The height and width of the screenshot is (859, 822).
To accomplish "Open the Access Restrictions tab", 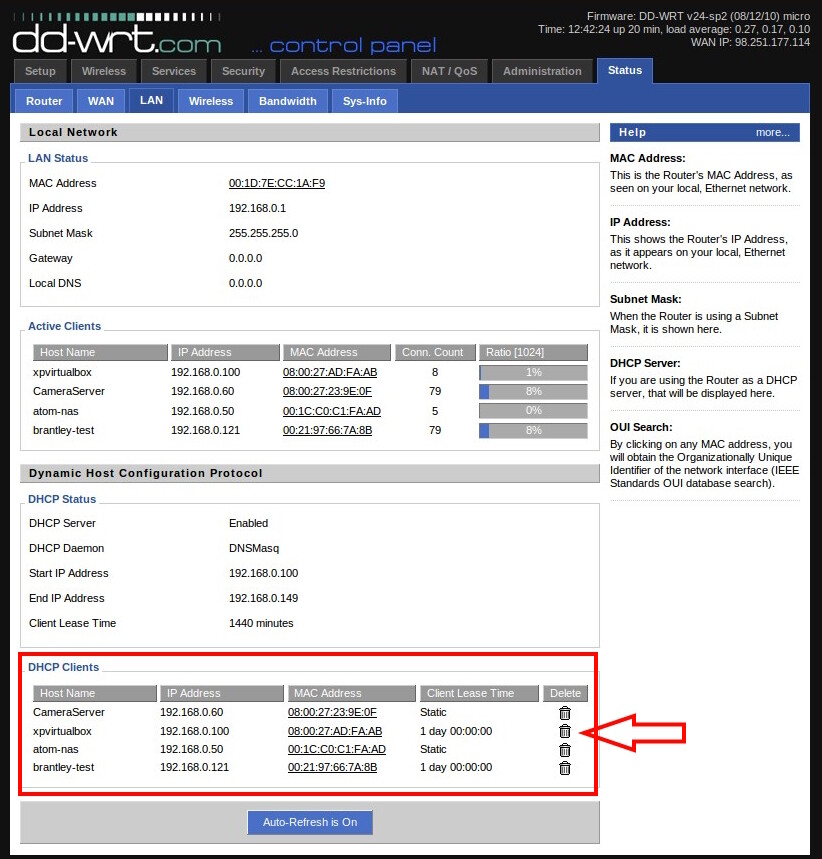I will coord(343,71).
